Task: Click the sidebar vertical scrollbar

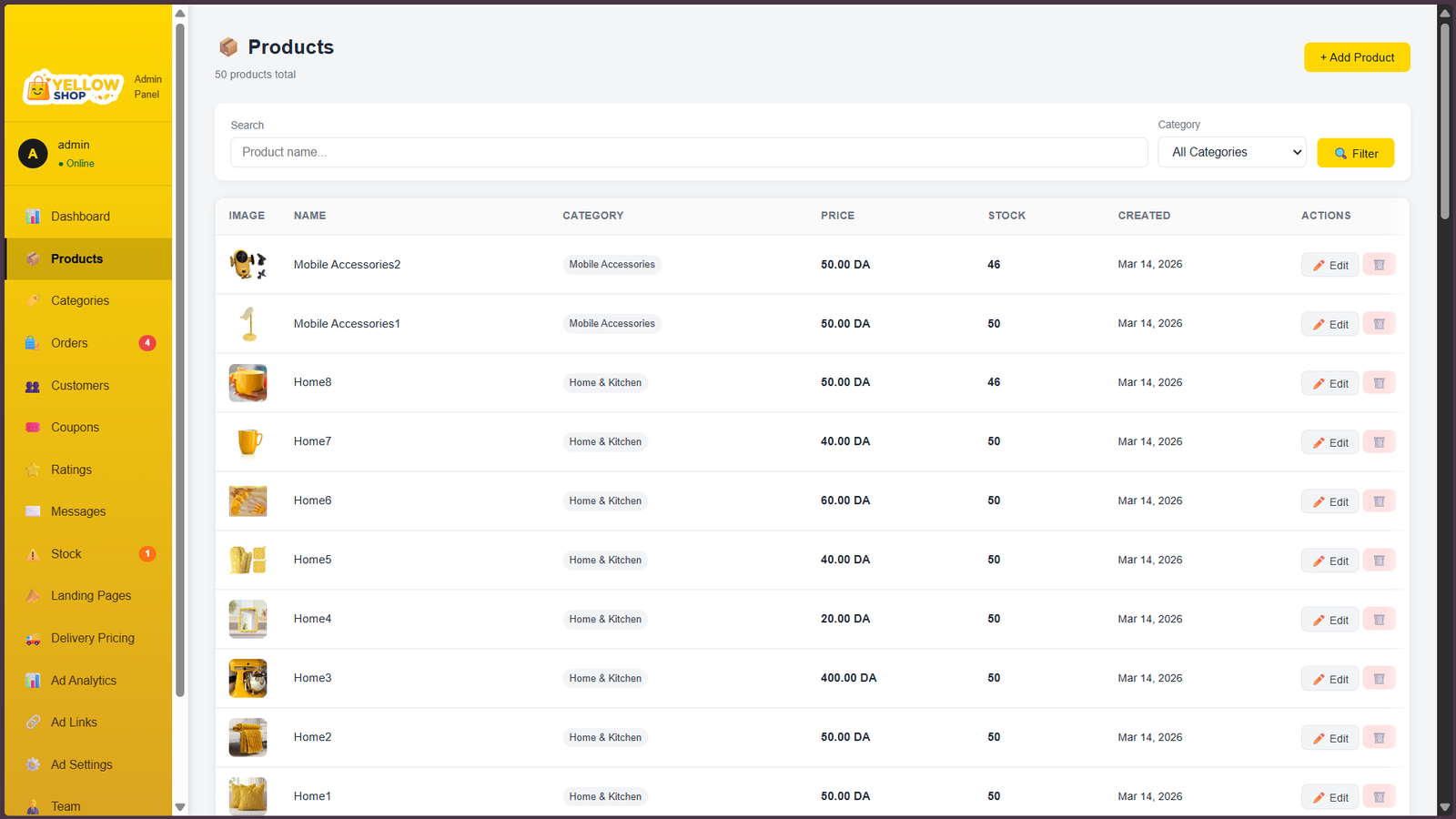Action: click(x=180, y=359)
